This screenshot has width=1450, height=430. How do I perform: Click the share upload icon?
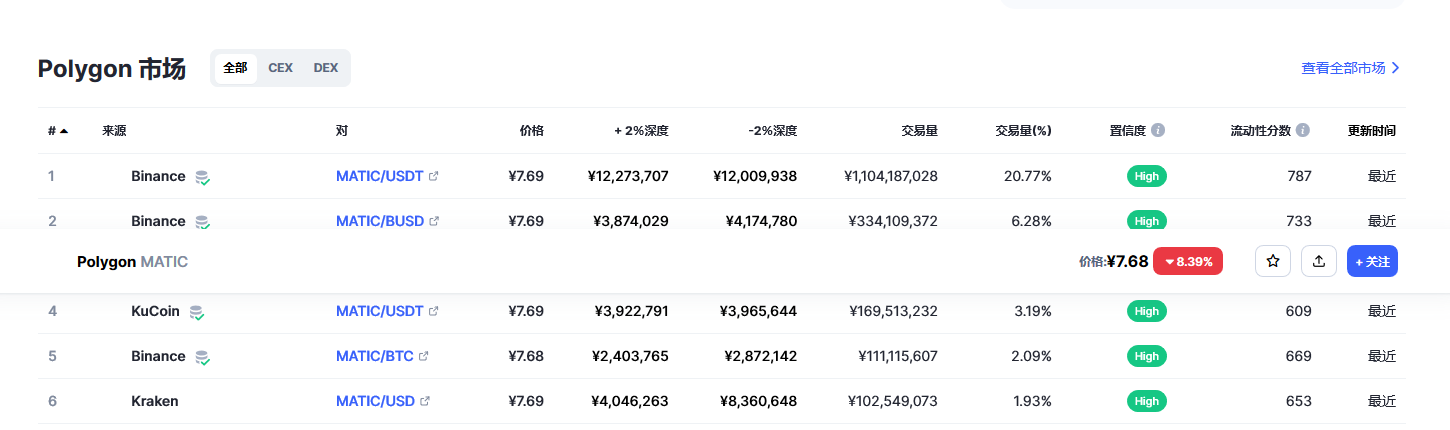pyautogui.click(x=1319, y=261)
